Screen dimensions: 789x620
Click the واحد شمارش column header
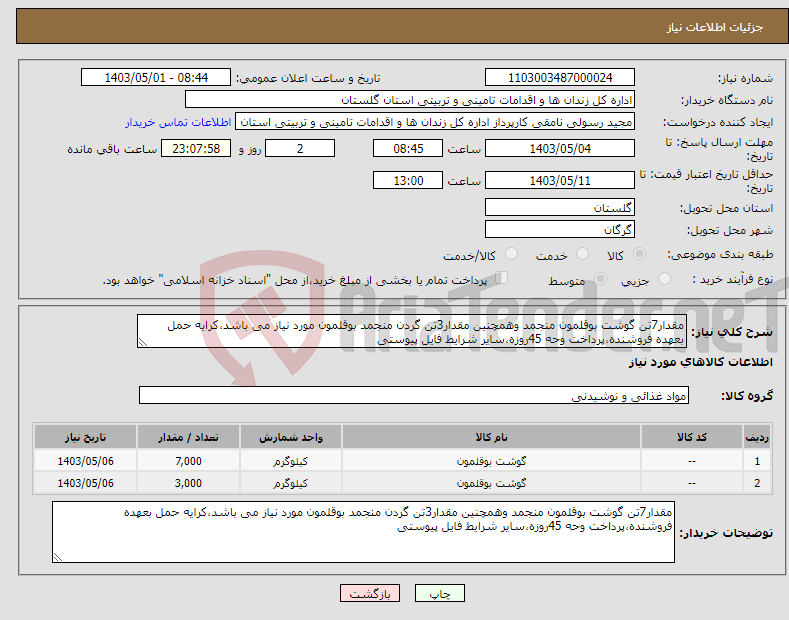[291, 437]
